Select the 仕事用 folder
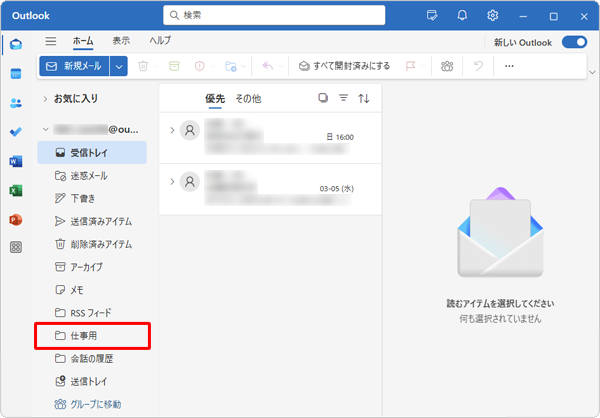The width and height of the screenshot is (600, 418). click(92, 336)
